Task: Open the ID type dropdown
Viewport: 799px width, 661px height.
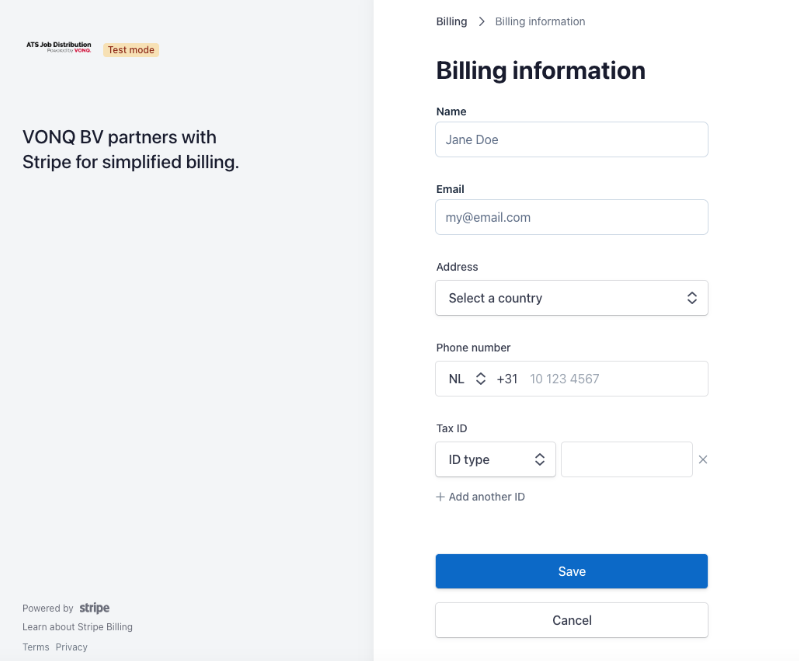Action: pyautogui.click(x=495, y=460)
